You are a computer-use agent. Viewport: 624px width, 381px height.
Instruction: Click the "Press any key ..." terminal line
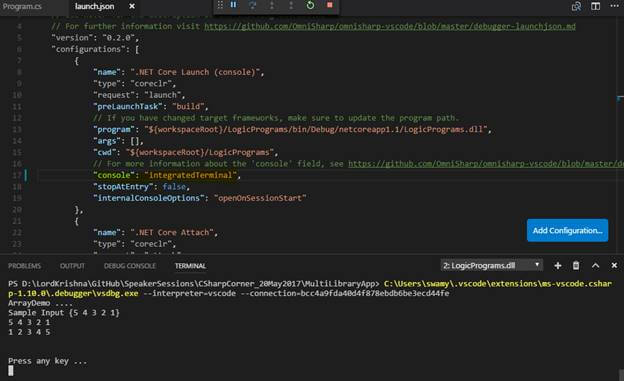47,361
